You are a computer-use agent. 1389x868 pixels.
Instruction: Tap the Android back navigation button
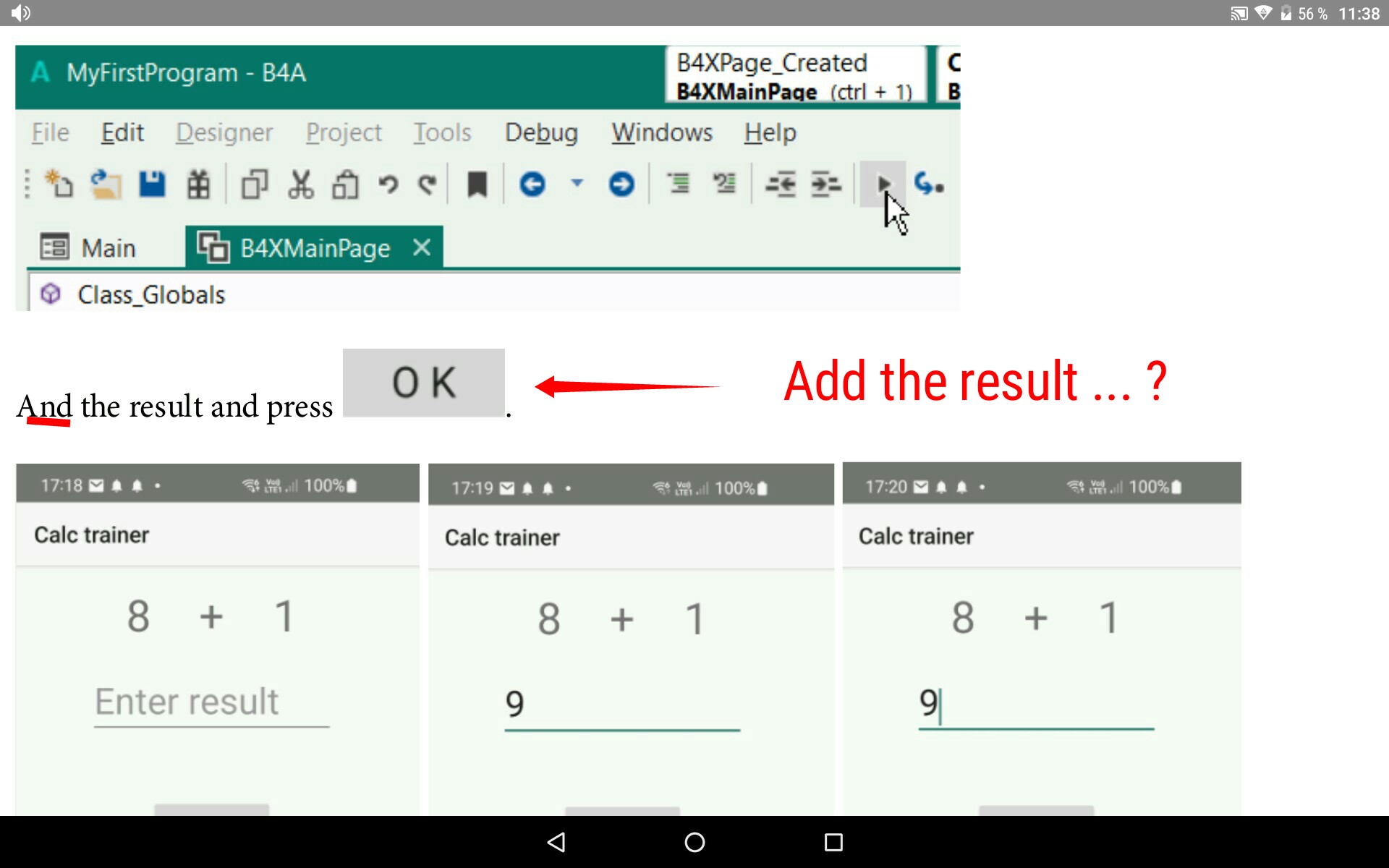click(x=556, y=842)
